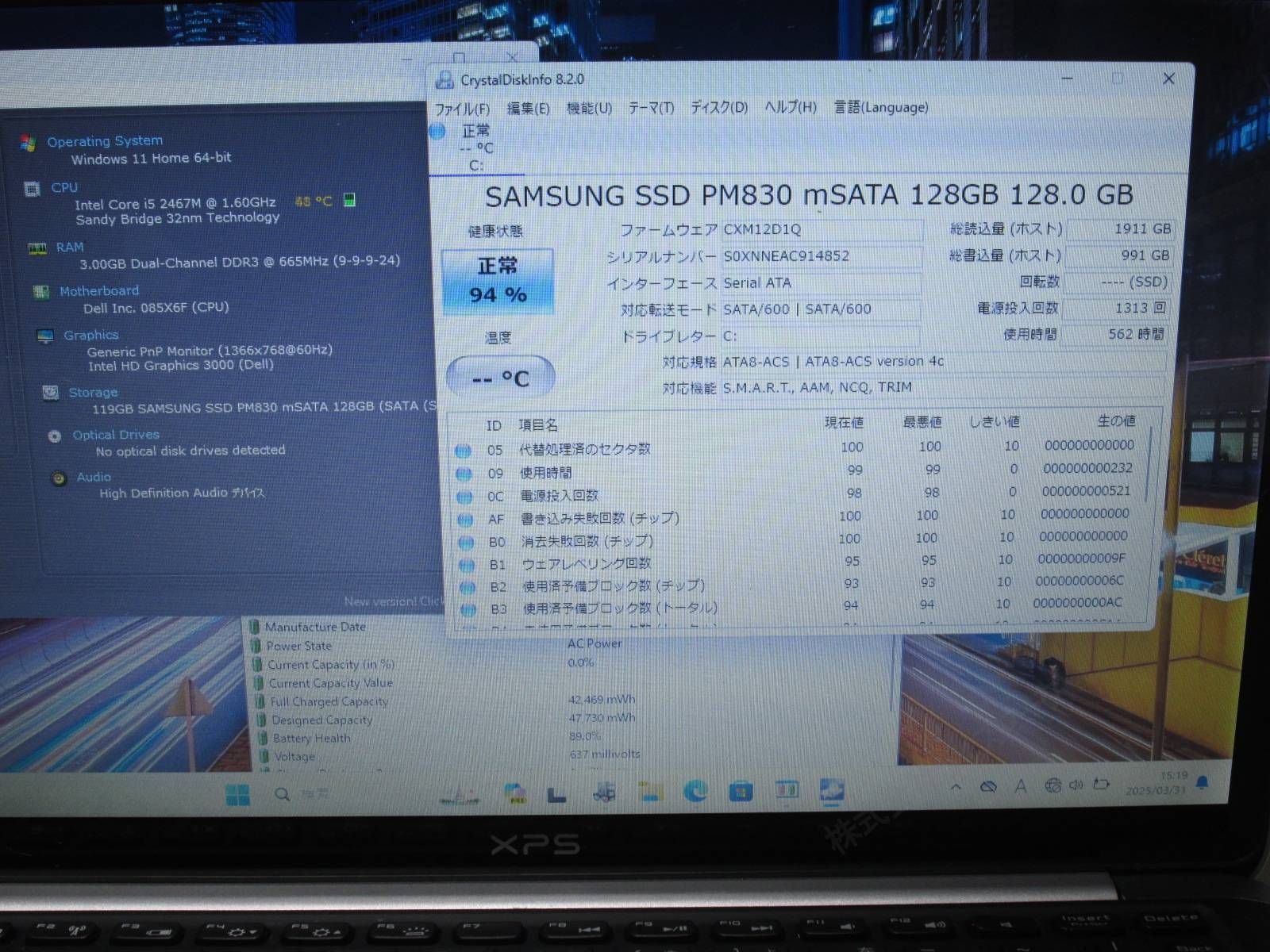1270x952 pixels.
Task: Click the New version update link in Speccy
Action: (393, 601)
